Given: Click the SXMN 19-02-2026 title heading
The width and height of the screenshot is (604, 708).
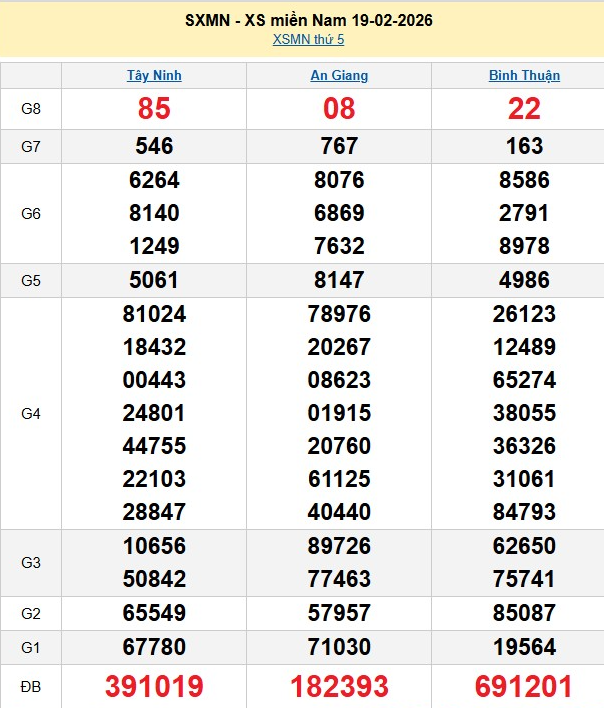Looking at the screenshot, I should (308, 20).
